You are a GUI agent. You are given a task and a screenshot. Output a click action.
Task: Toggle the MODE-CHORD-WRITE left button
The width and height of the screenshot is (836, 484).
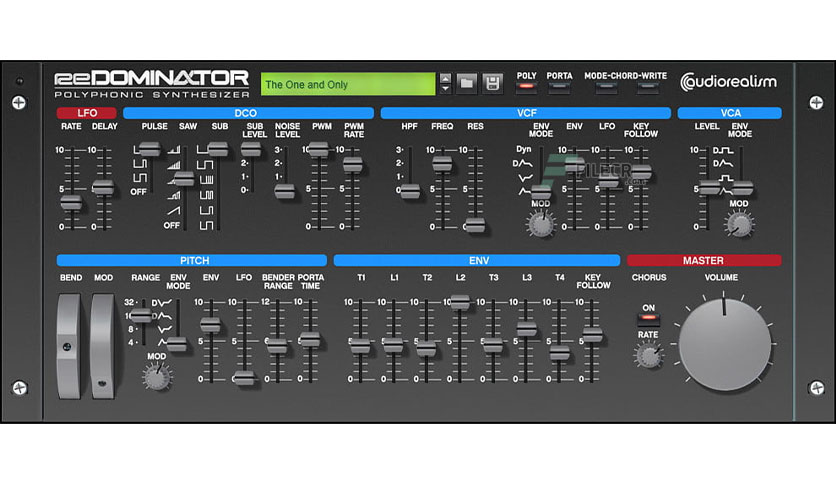point(606,87)
